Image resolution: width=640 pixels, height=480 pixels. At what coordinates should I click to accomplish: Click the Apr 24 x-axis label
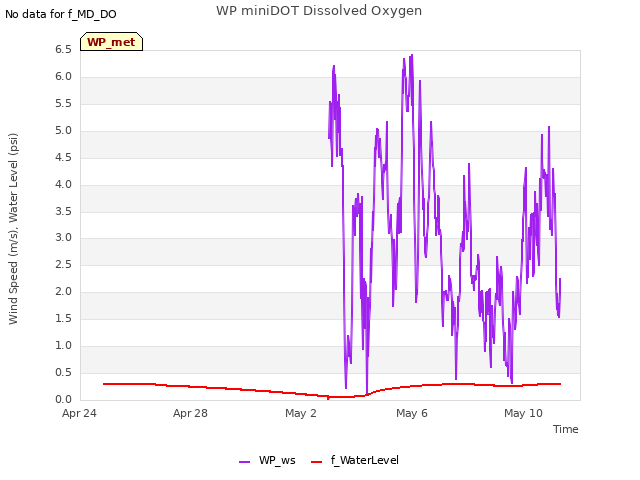pos(79,413)
